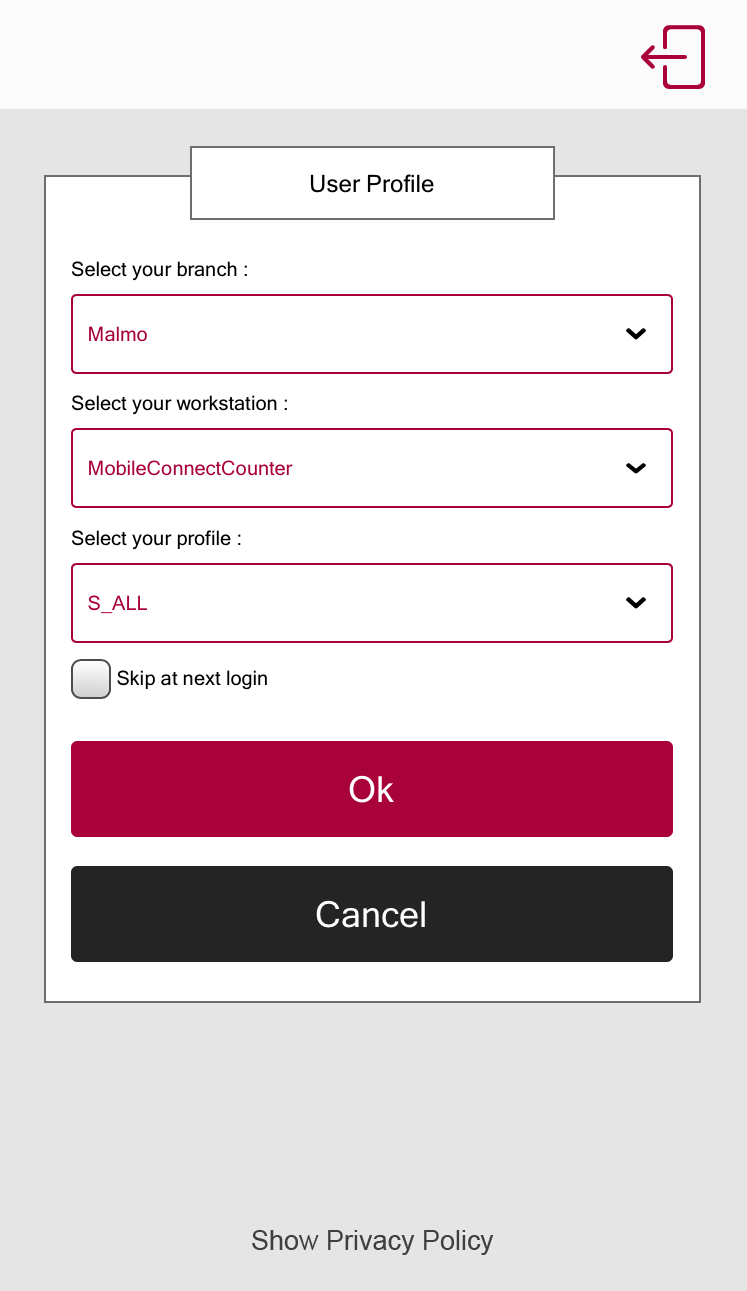747x1291 pixels.
Task: Click the "Skip at next login" label text
Action: (192, 679)
